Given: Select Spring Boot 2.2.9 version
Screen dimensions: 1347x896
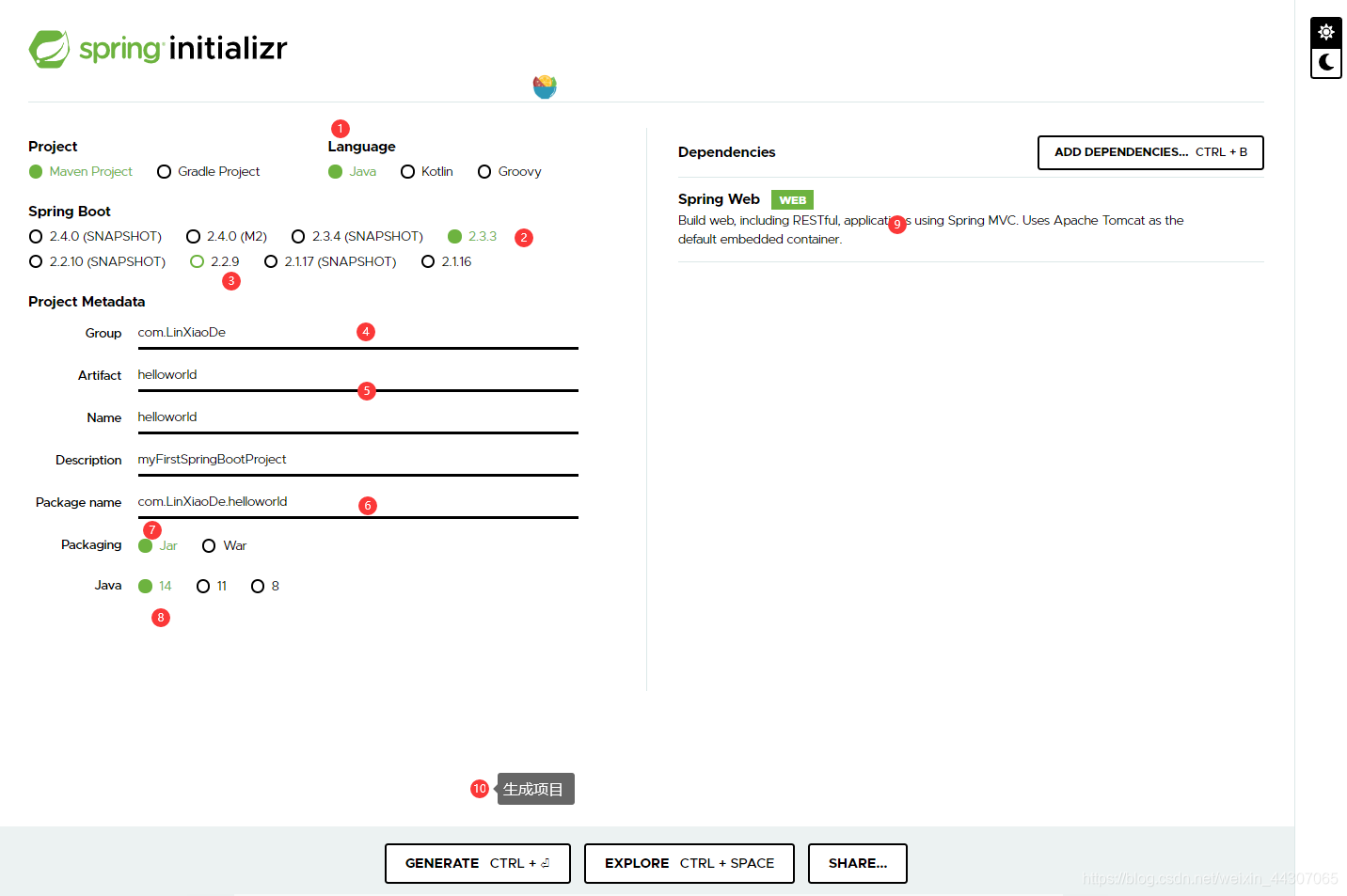Looking at the screenshot, I should (x=214, y=261).
